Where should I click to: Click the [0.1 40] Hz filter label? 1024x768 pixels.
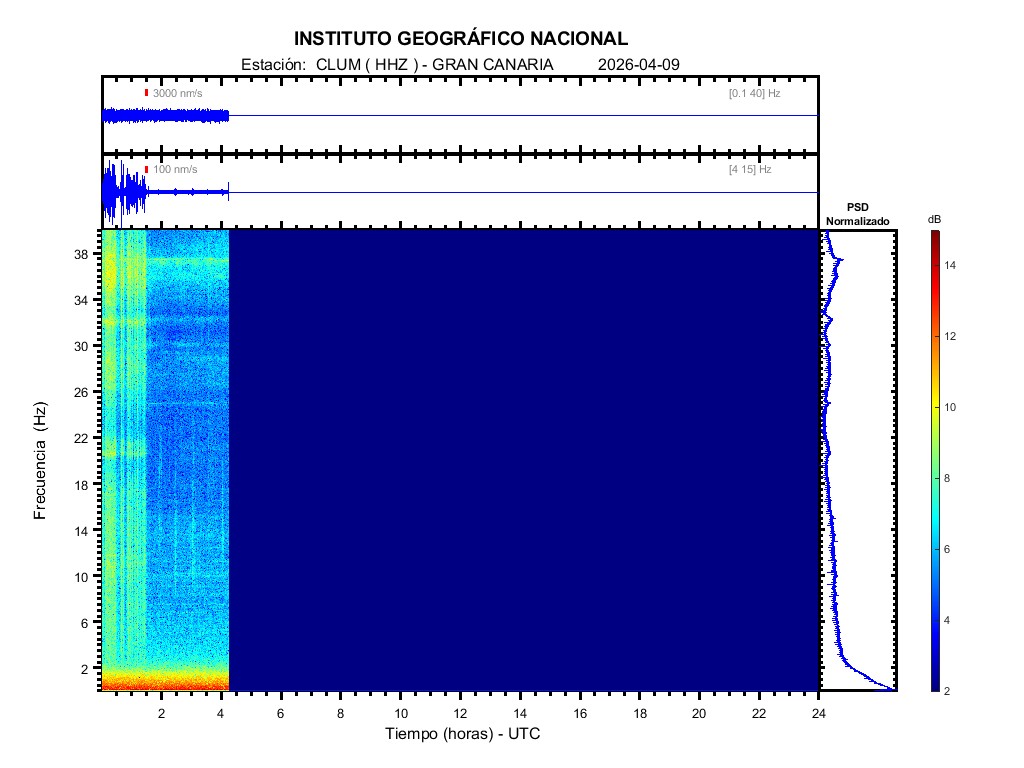(754, 93)
